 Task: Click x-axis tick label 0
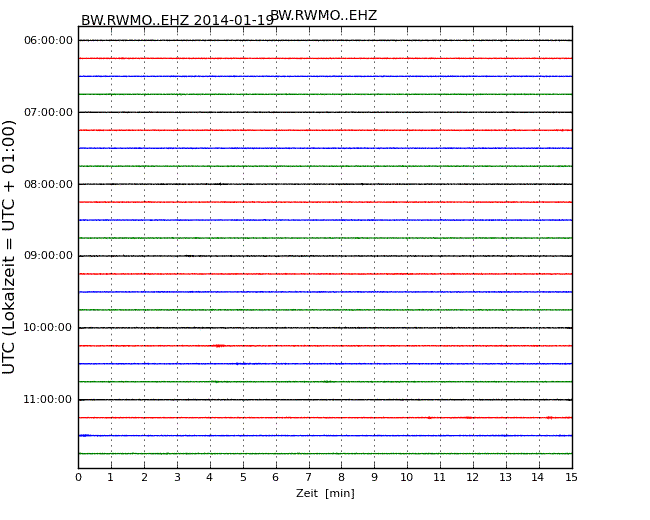click(x=78, y=478)
